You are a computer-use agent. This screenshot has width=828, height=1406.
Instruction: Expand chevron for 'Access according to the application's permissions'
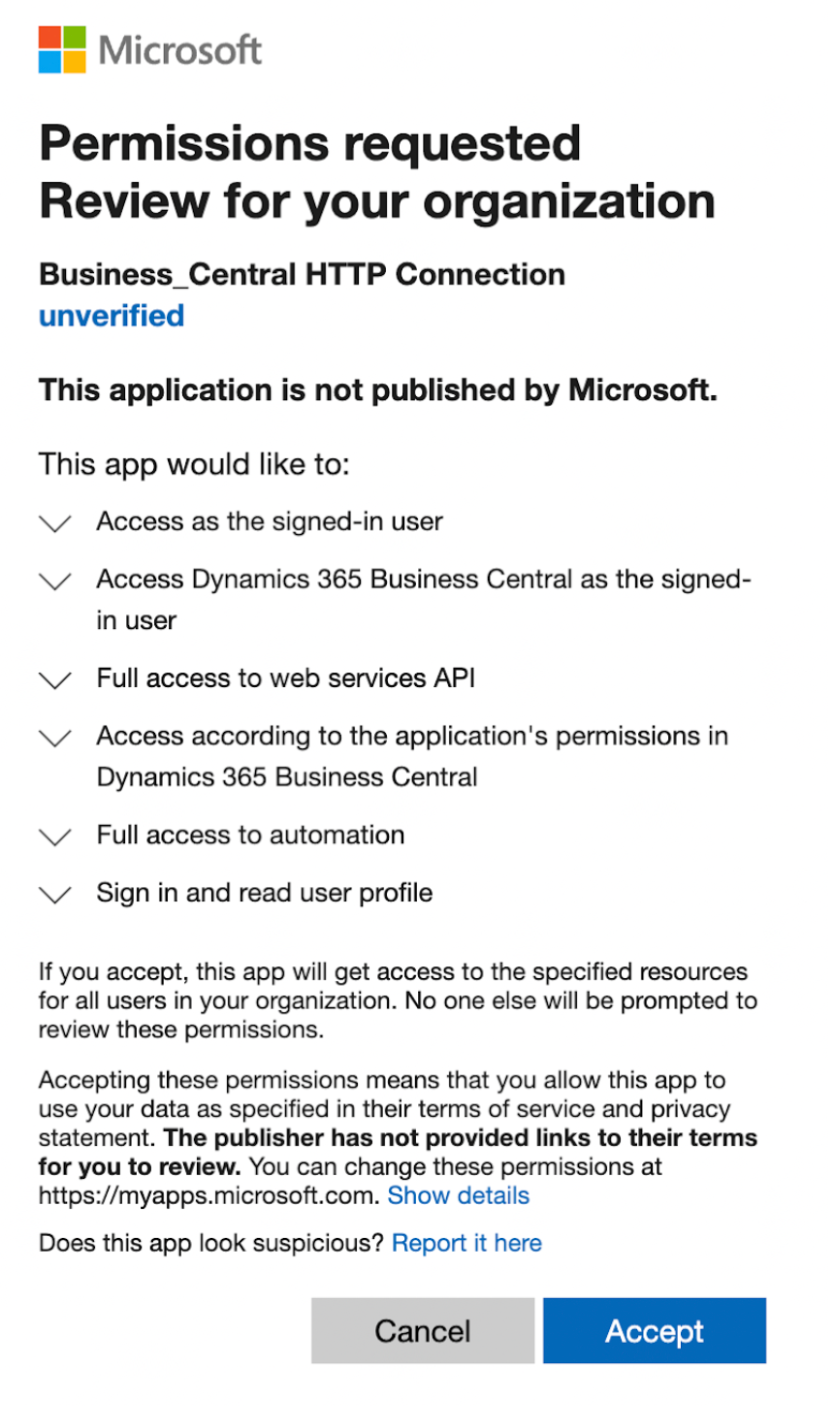(55, 738)
